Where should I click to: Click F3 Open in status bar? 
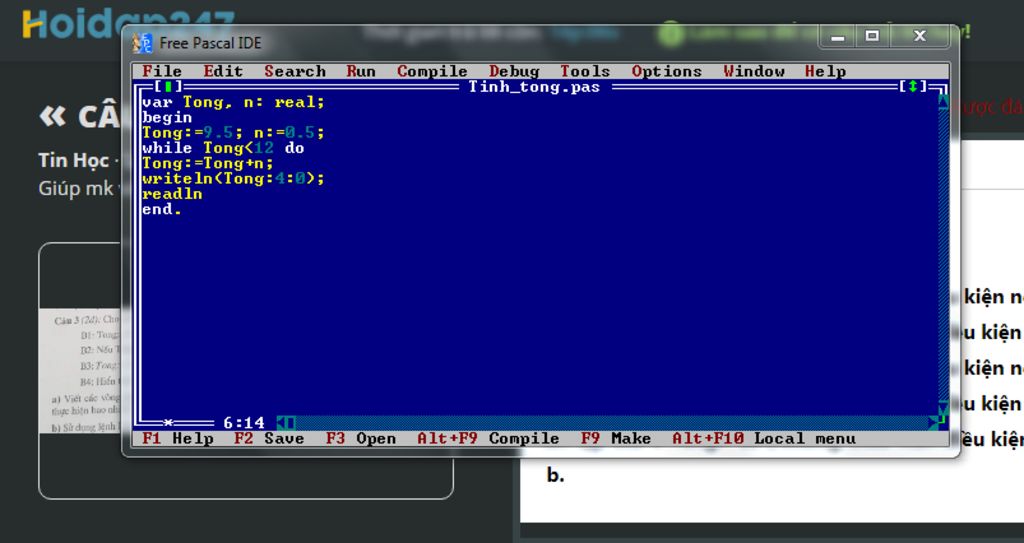[x=361, y=438]
